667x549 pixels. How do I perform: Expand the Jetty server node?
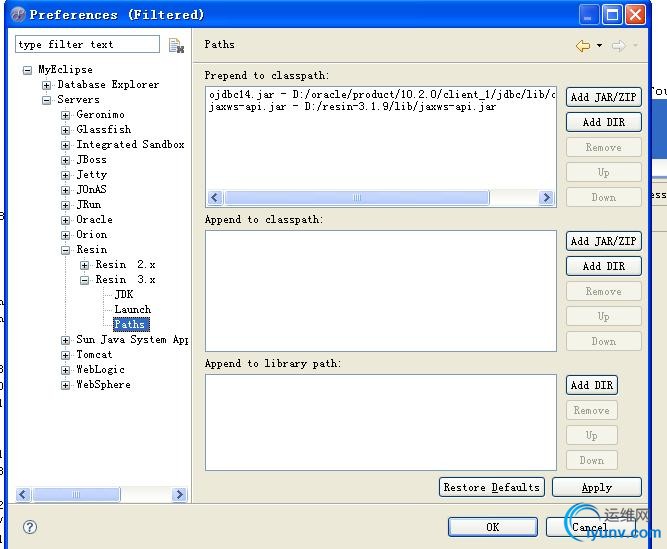coord(66,175)
